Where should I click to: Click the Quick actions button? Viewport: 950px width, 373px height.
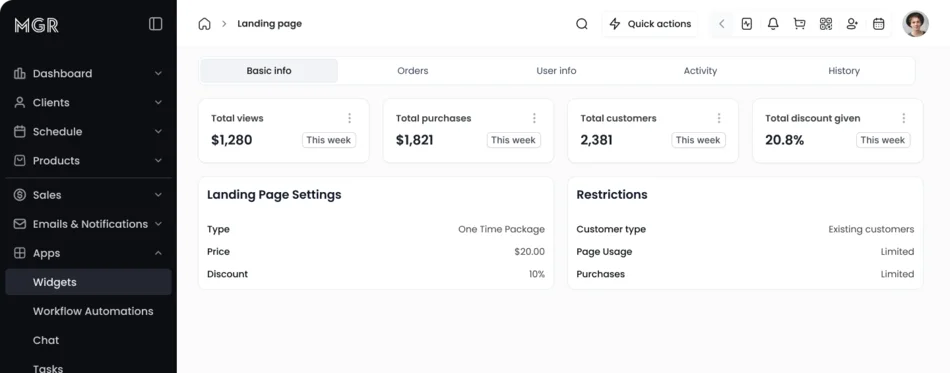pos(650,24)
